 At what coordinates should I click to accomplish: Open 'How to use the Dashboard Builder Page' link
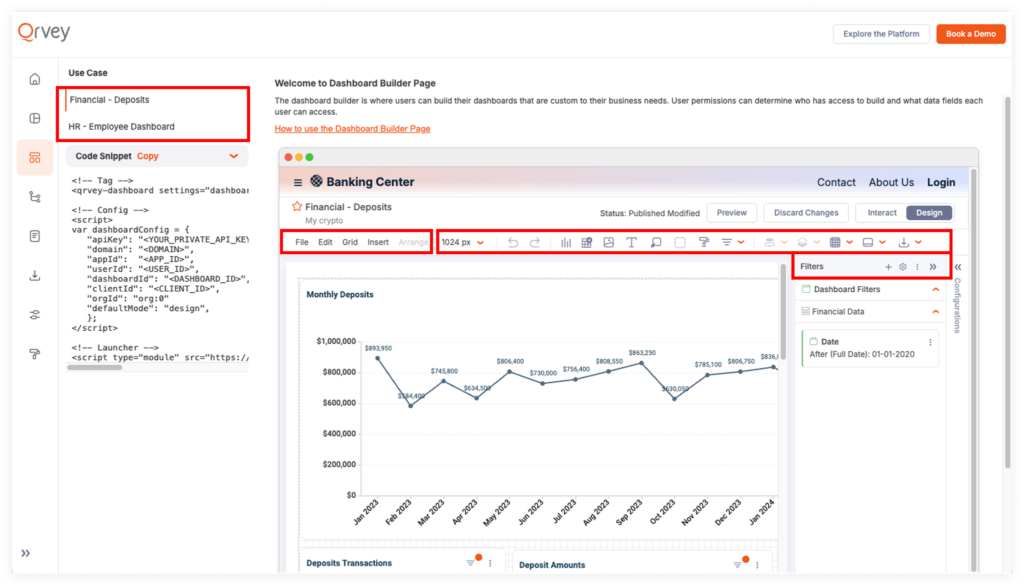point(352,129)
